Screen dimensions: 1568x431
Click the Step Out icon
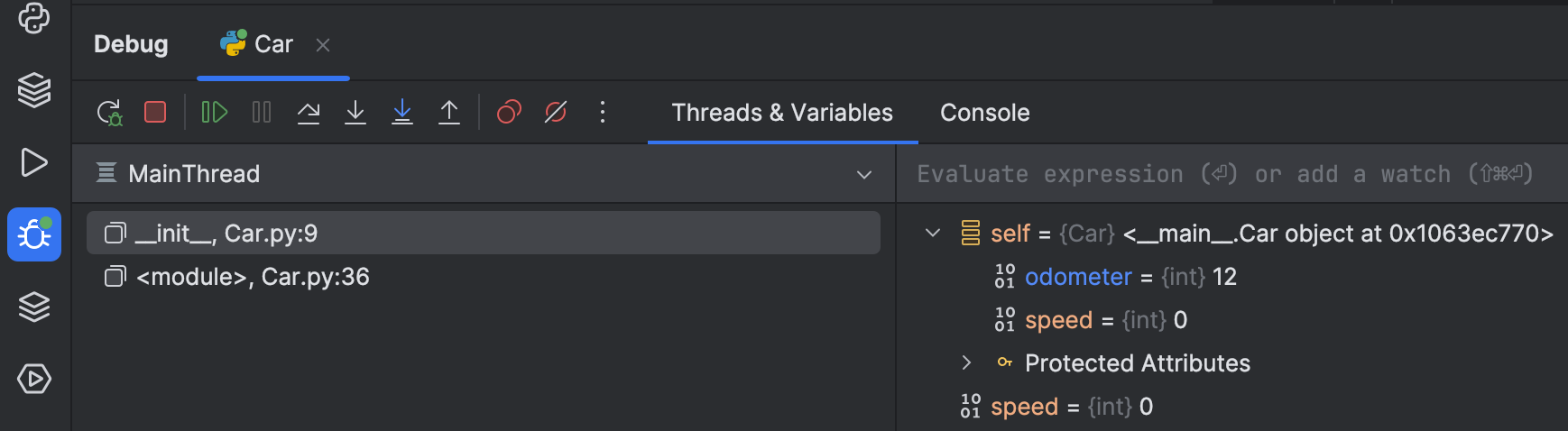click(x=449, y=112)
